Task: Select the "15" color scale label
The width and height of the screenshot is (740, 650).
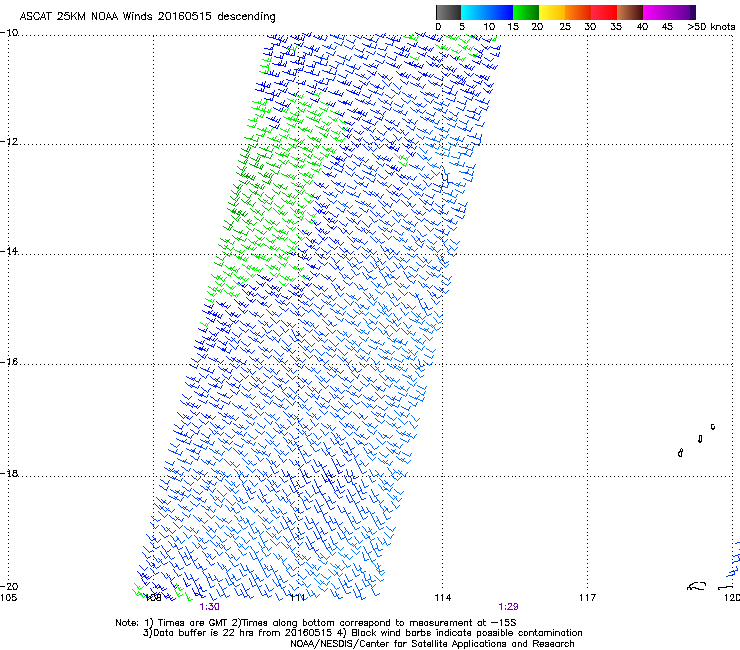Action: click(513, 27)
